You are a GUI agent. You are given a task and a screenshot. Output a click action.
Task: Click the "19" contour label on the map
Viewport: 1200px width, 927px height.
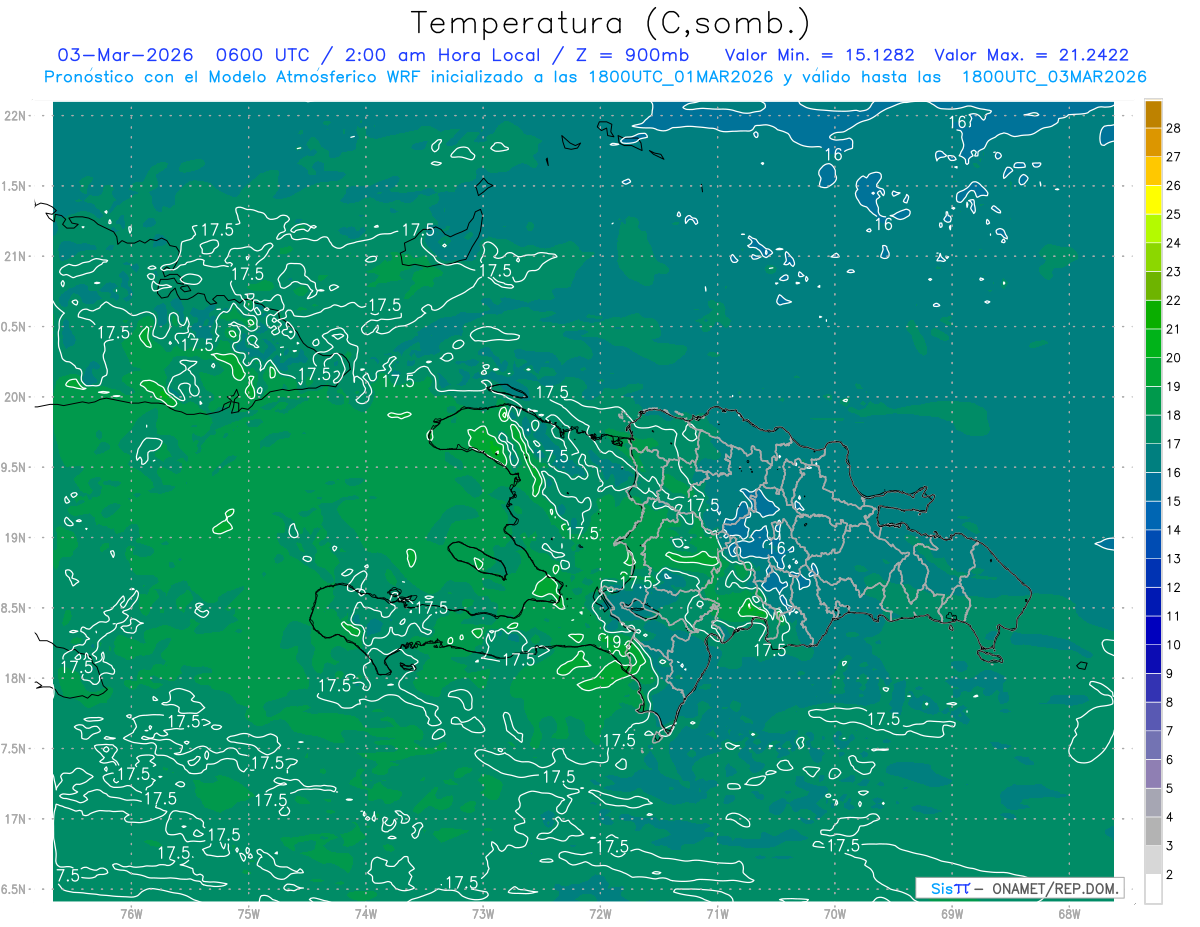point(613,641)
